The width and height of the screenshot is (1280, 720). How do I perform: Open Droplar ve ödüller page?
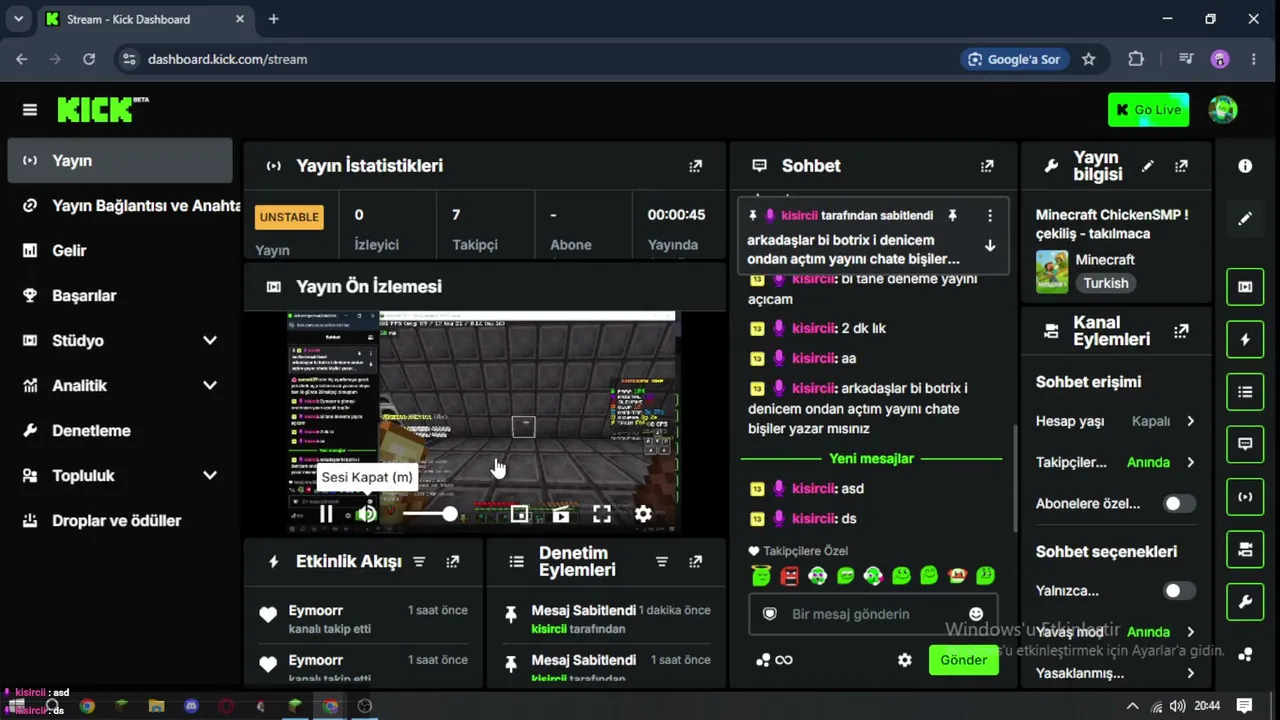(120, 521)
